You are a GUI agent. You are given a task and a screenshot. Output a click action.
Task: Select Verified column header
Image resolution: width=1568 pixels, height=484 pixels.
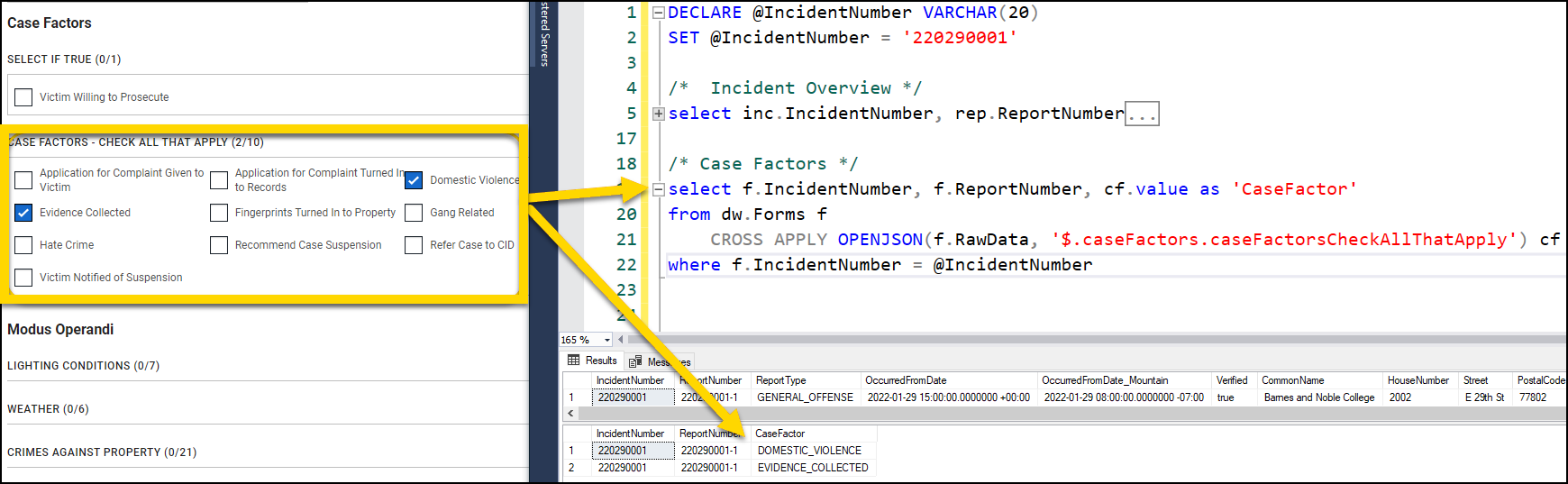(1235, 380)
